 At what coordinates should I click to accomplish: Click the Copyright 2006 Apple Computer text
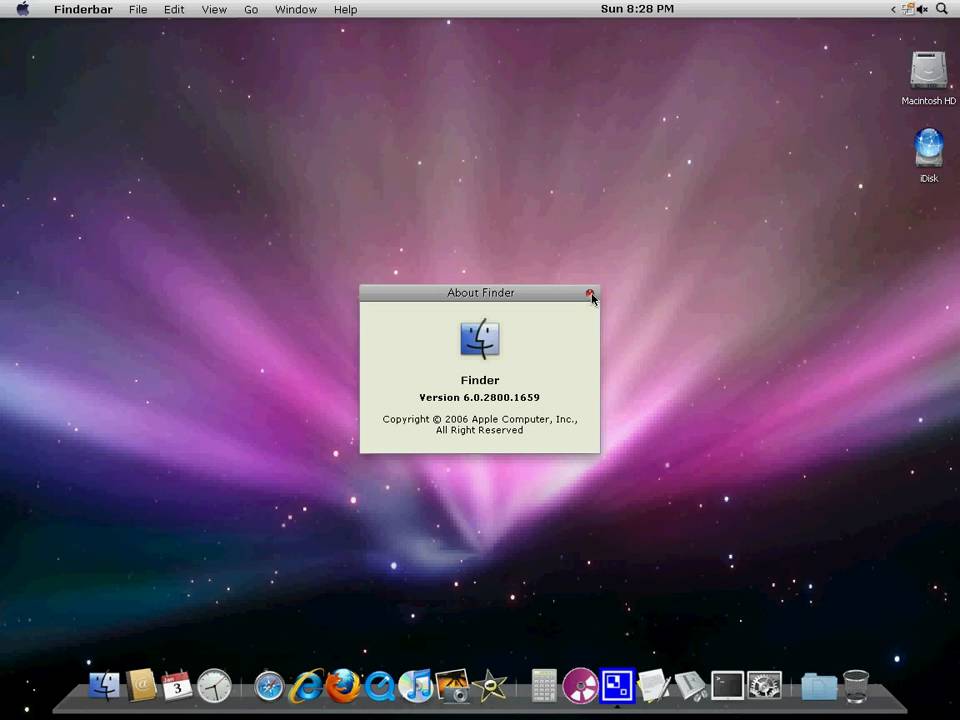pos(480,424)
